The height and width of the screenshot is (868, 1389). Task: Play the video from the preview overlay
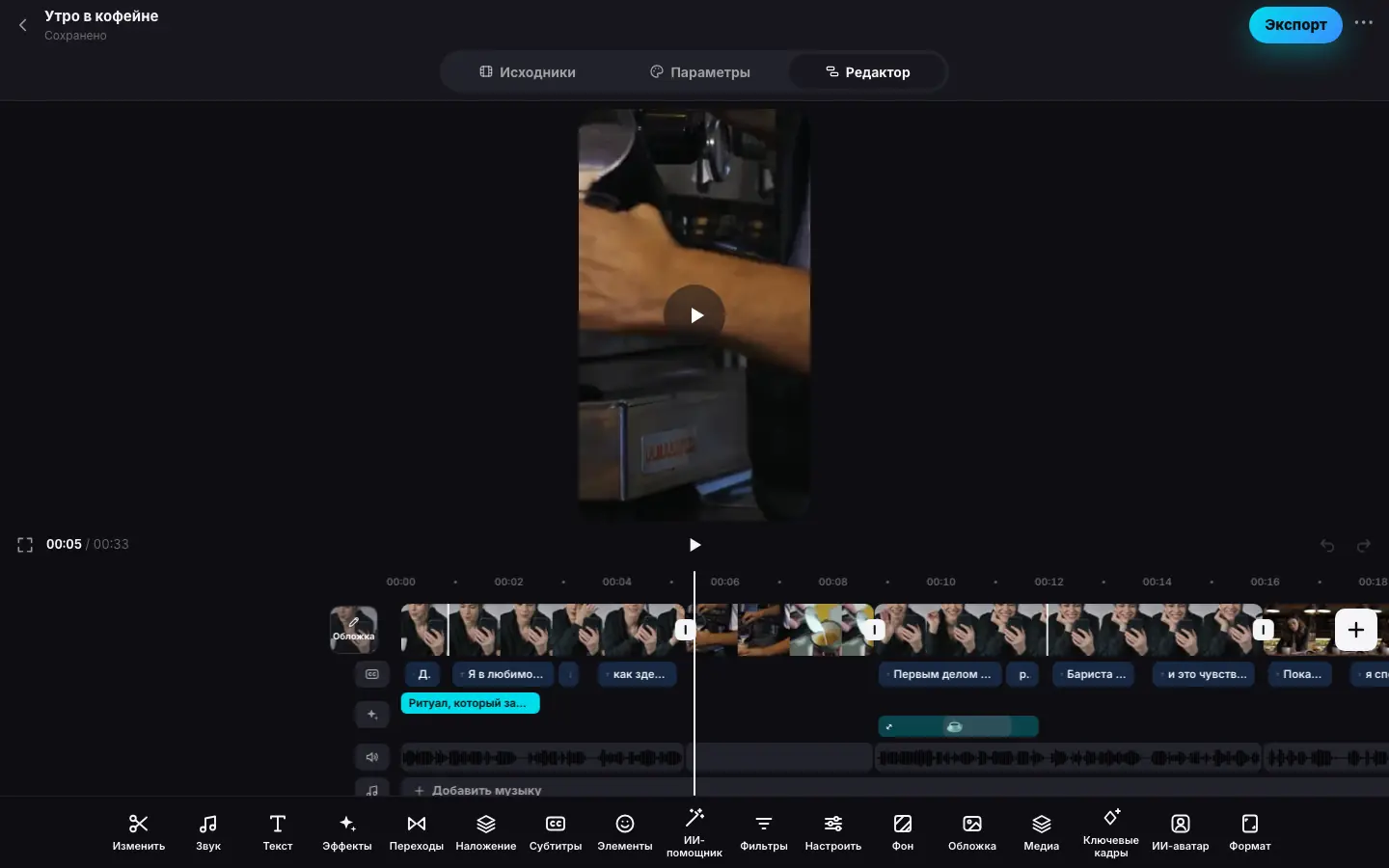[694, 315]
